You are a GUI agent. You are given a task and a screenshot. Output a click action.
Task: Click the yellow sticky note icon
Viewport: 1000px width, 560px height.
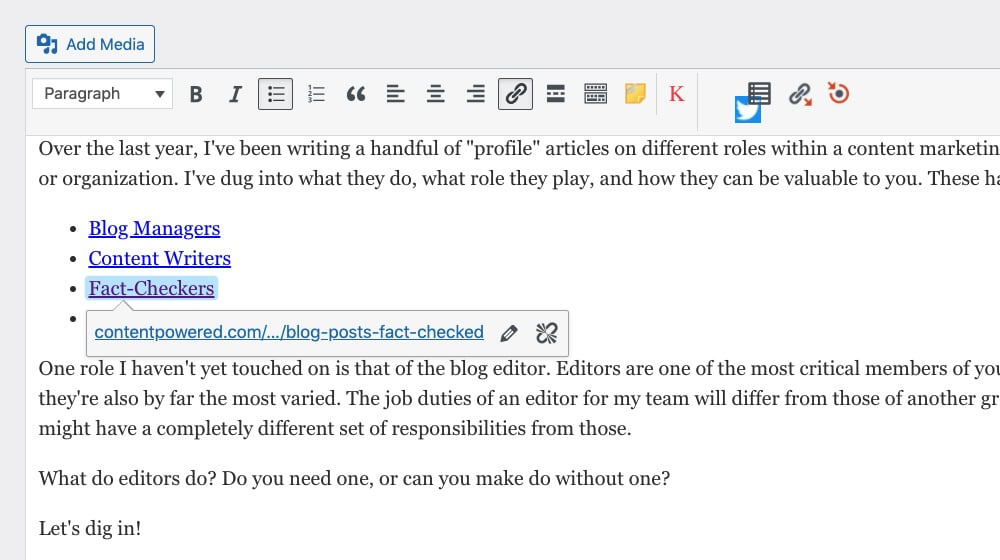(635, 94)
